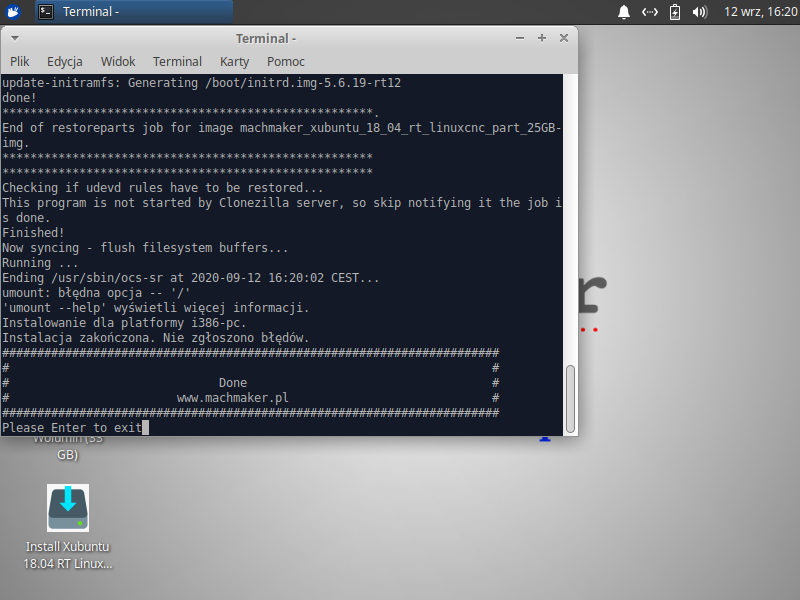
Task: Open the Xfce Whisker applications menu
Action: click(13, 12)
